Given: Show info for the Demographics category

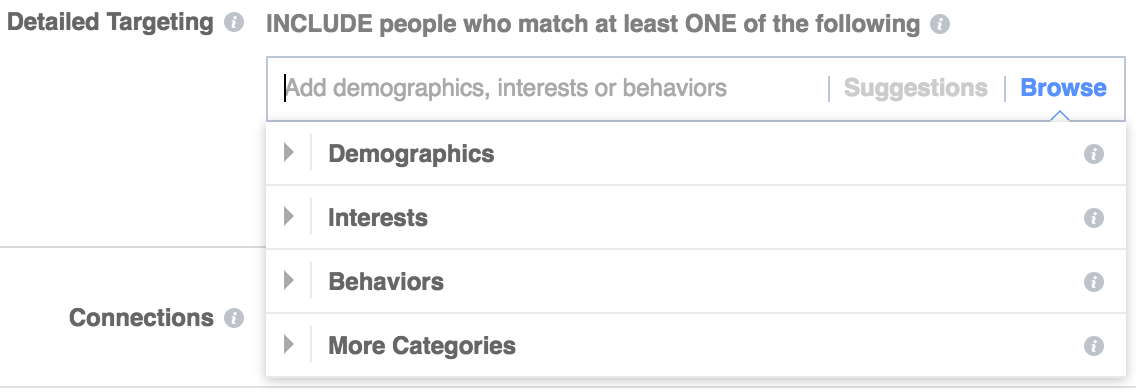Looking at the screenshot, I should [x=1094, y=154].
